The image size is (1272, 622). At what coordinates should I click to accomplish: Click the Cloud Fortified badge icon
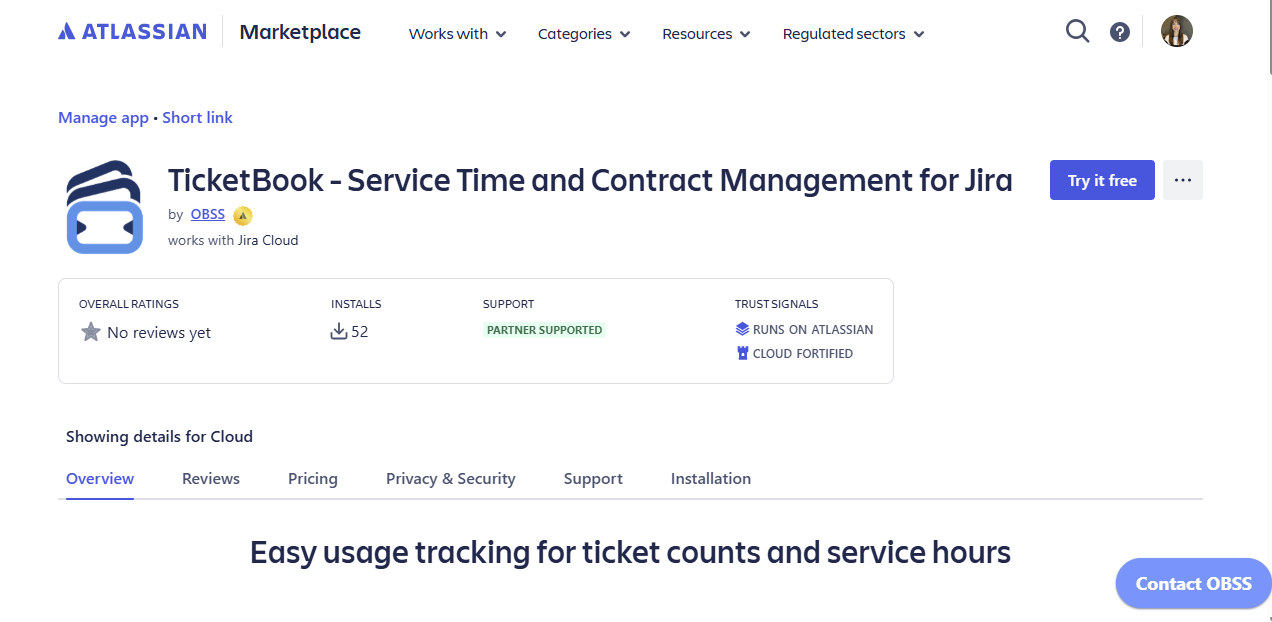742,353
